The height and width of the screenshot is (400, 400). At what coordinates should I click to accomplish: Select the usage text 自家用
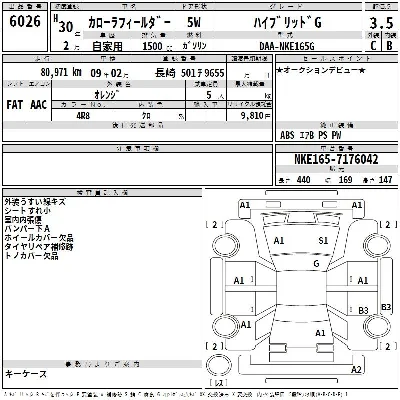(x=107, y=46)
